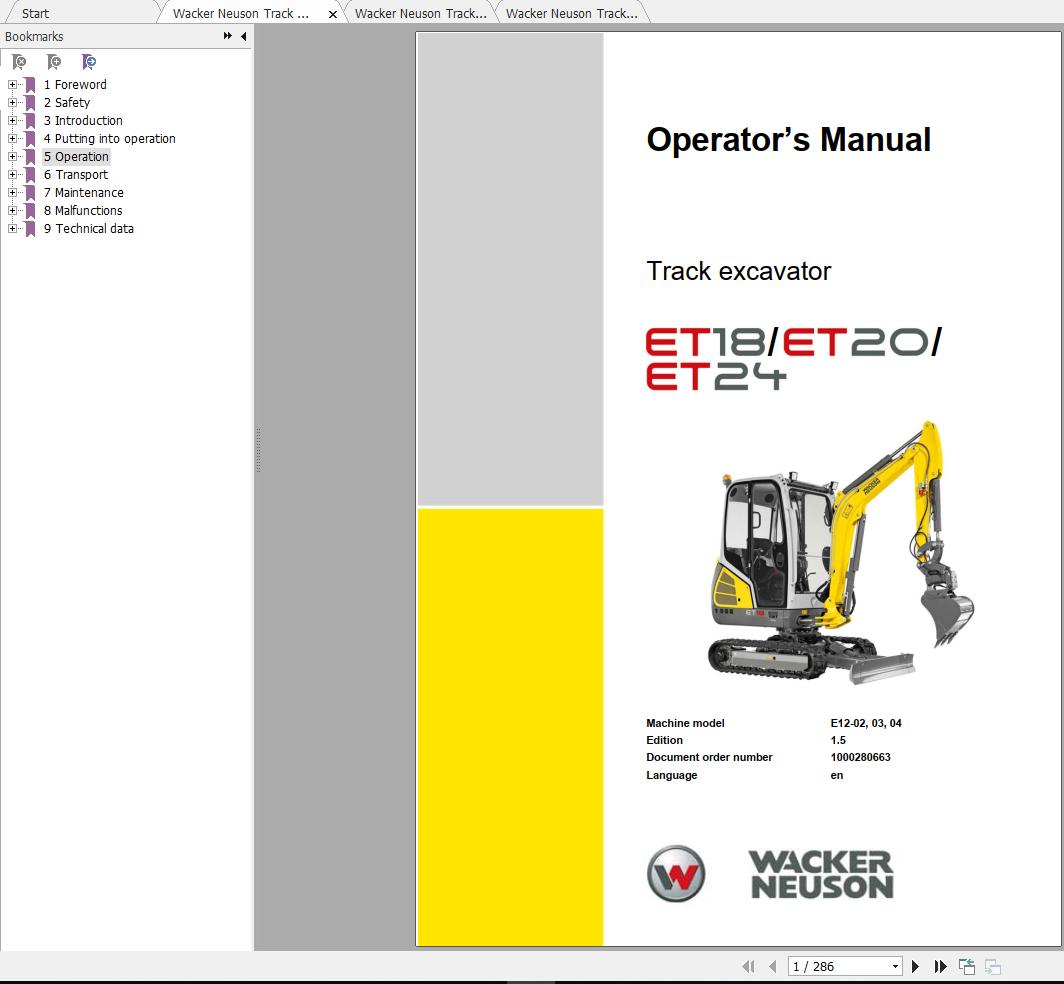Screen dimensions: 1064x984
Task: Click the next view icon
Action: coord(993,966)
